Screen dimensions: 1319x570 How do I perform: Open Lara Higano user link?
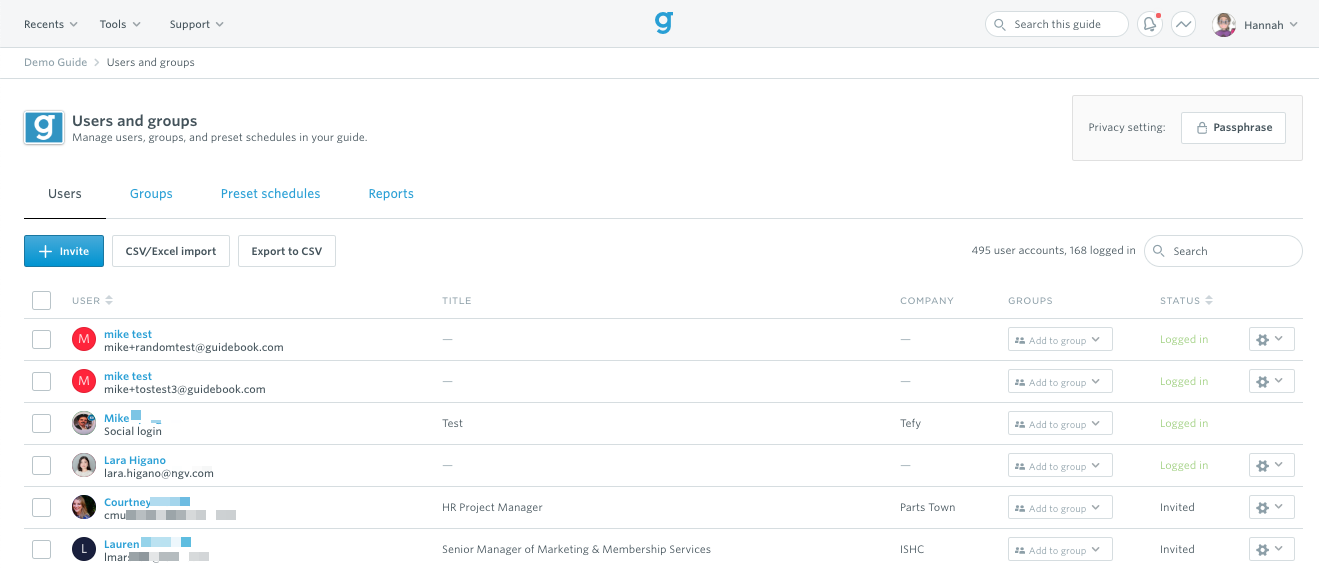(x=135, y=460)
